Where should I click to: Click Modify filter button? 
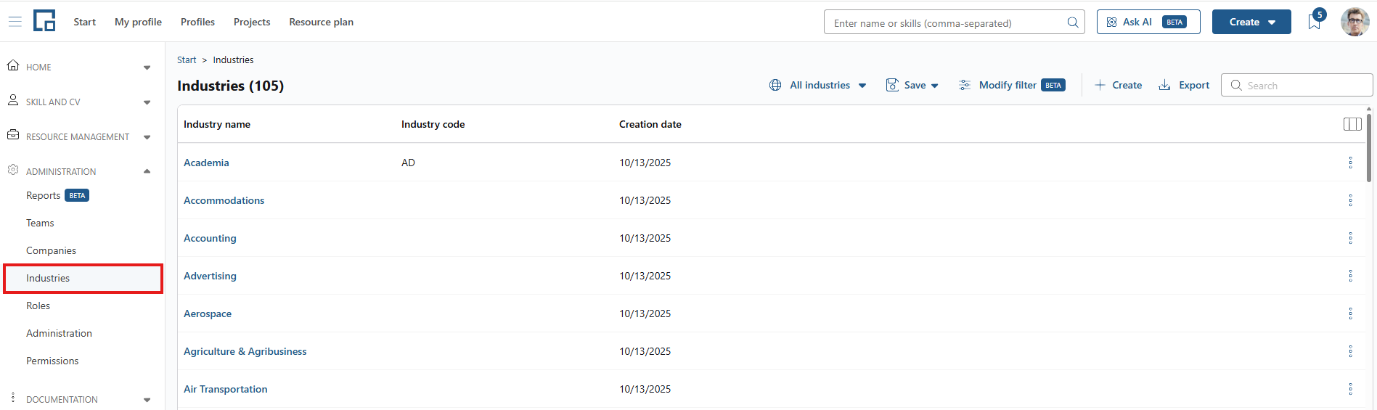click(1012, 85)
